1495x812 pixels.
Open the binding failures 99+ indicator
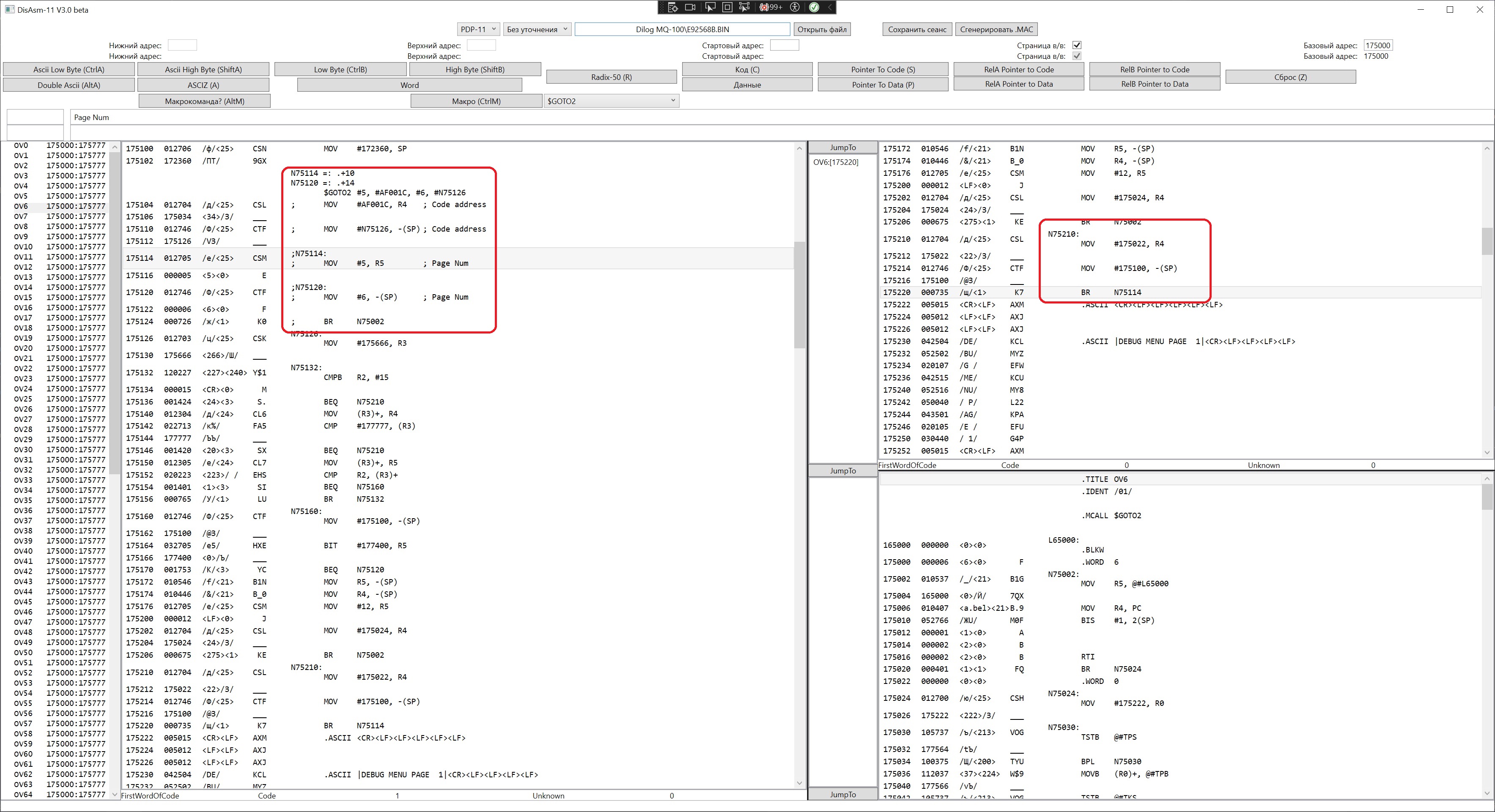click(771, 7)
